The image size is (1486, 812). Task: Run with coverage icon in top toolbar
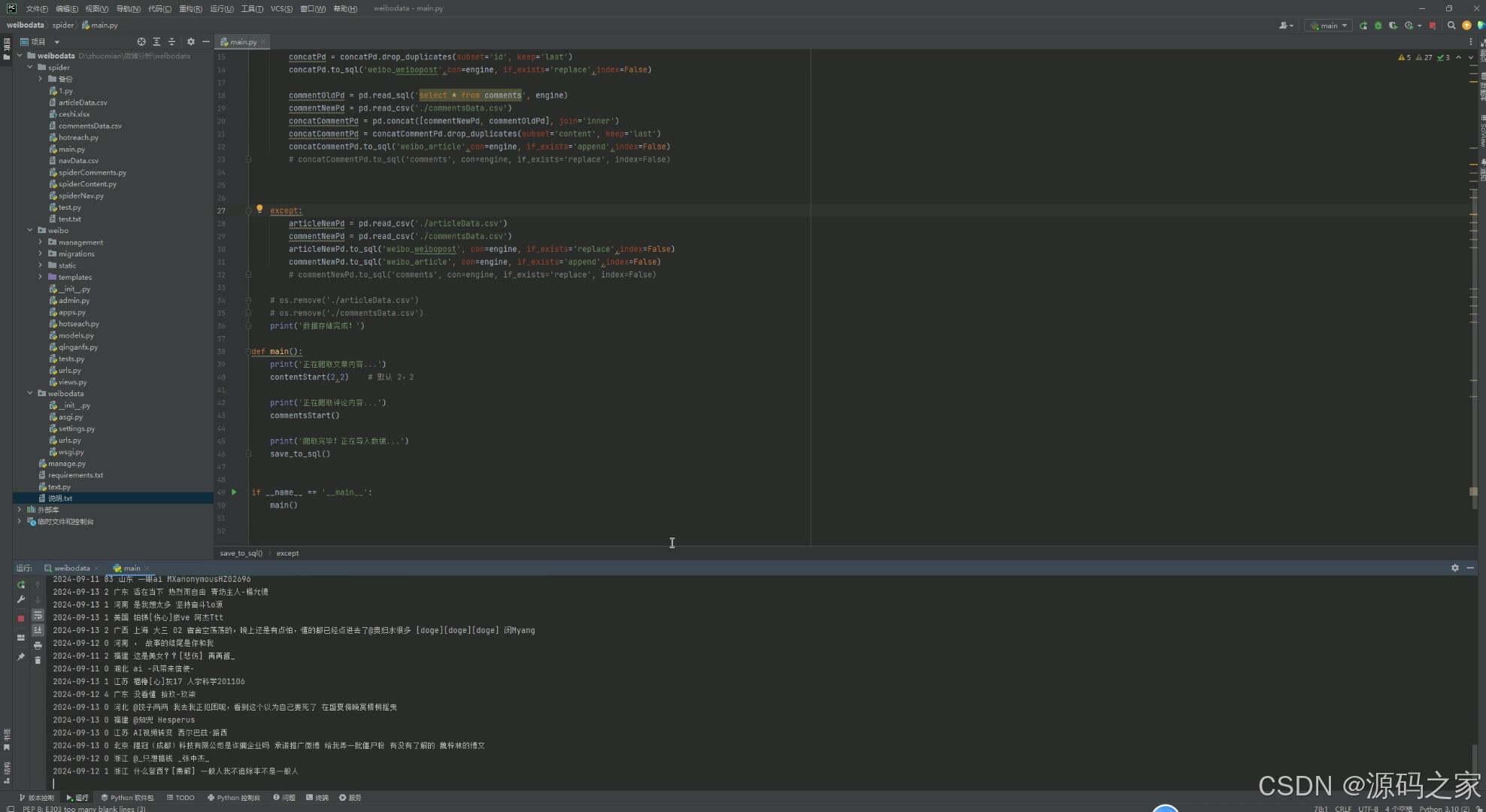coord(1393,26)
